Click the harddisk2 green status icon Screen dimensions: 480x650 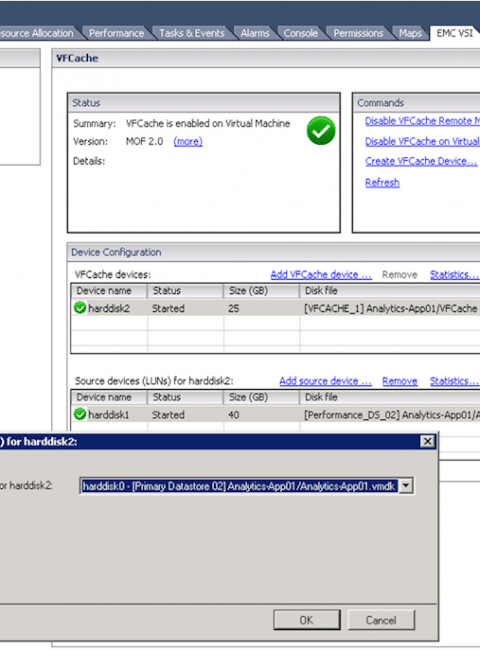[x=80, y=308]
